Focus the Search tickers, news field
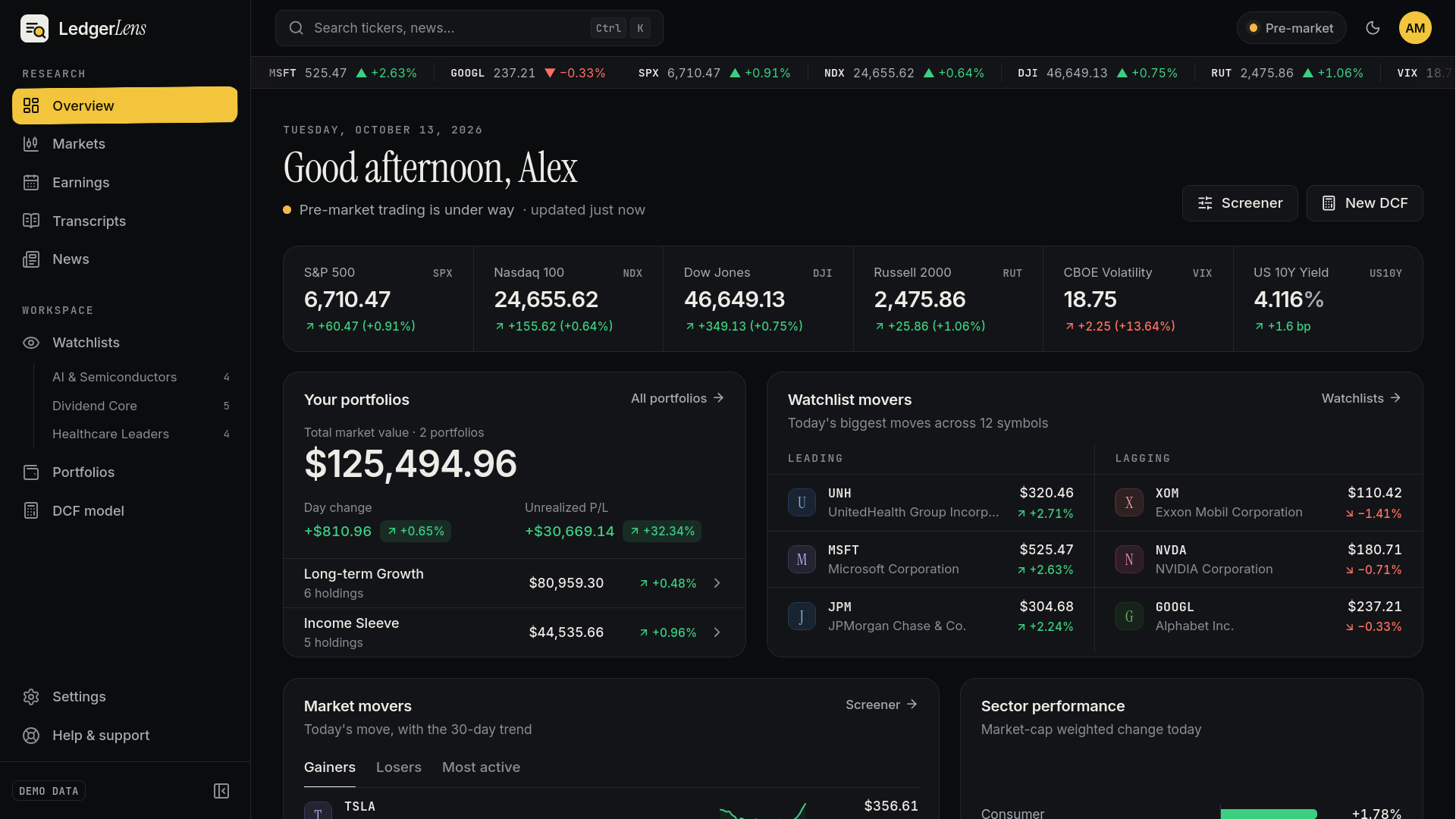 (469, 28)
